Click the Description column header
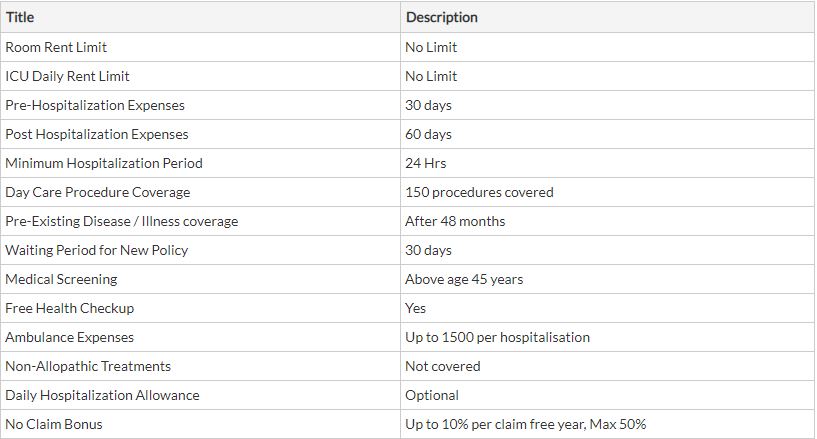Viewport: 817px width, 439px height. [x=608, y=17]
